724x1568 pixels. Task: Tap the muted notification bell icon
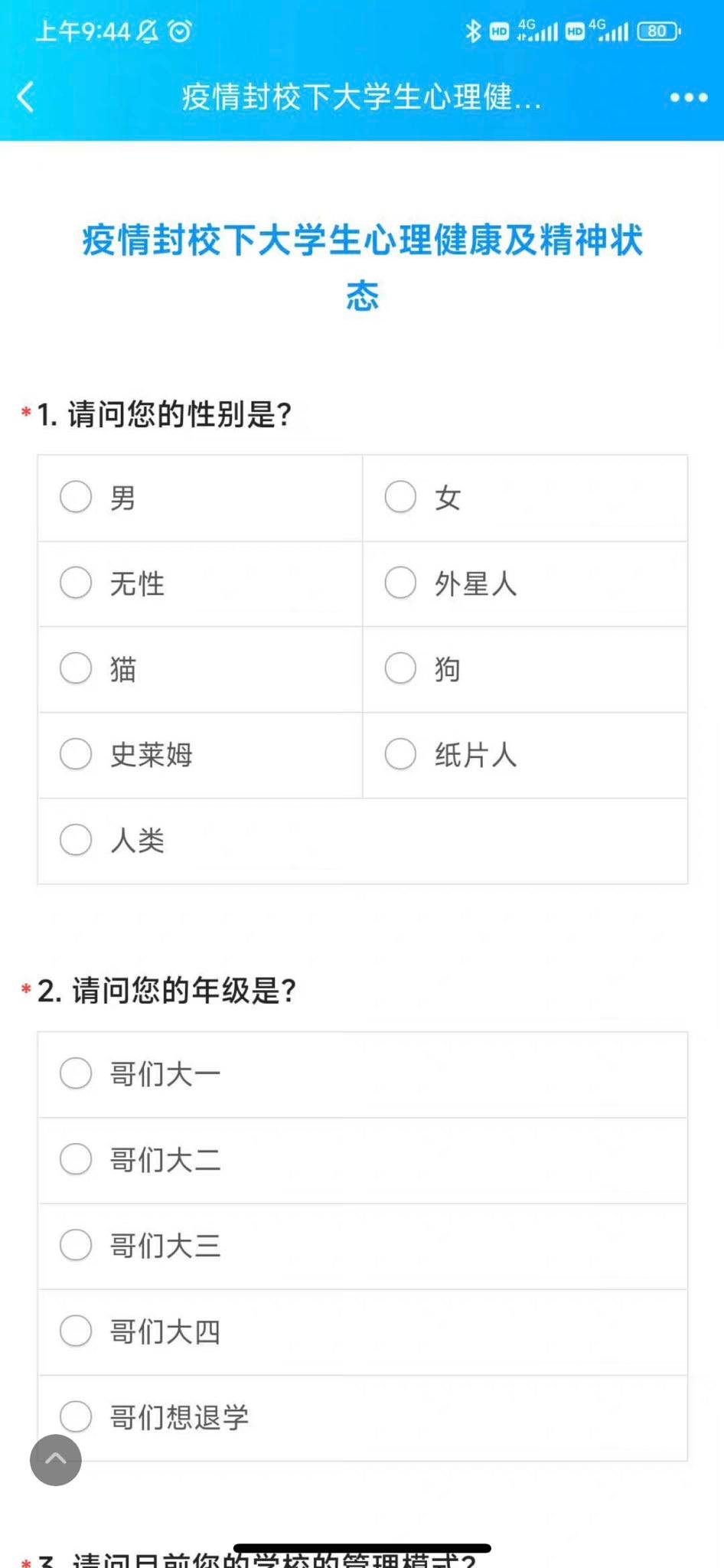tap(148, 31)
